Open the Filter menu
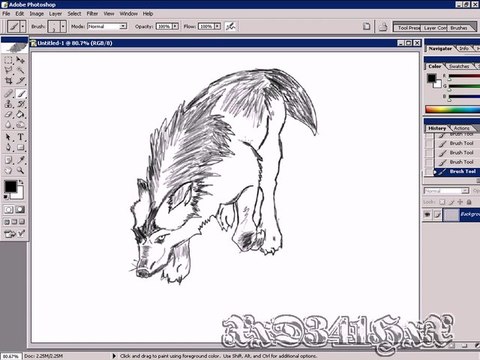This screenshot has height=360, width=480. coord(92,14)
